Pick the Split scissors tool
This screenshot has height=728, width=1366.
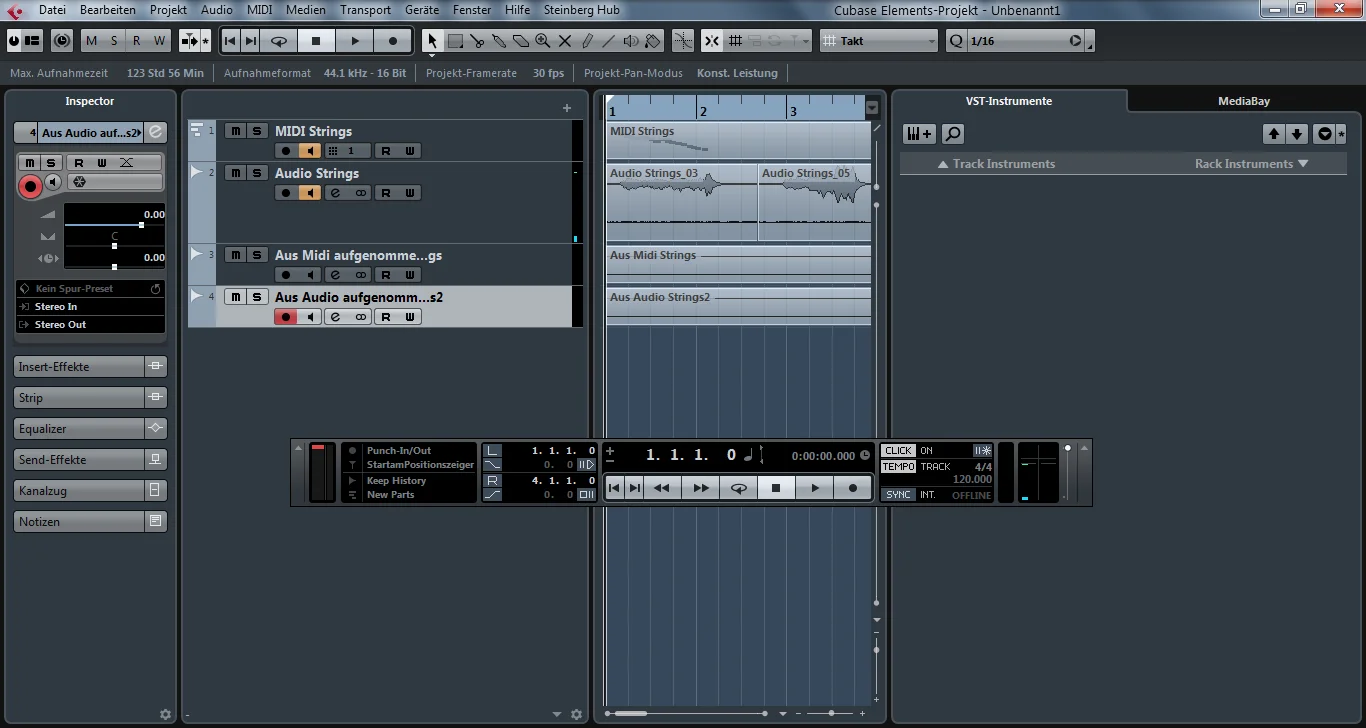point(477,41)
